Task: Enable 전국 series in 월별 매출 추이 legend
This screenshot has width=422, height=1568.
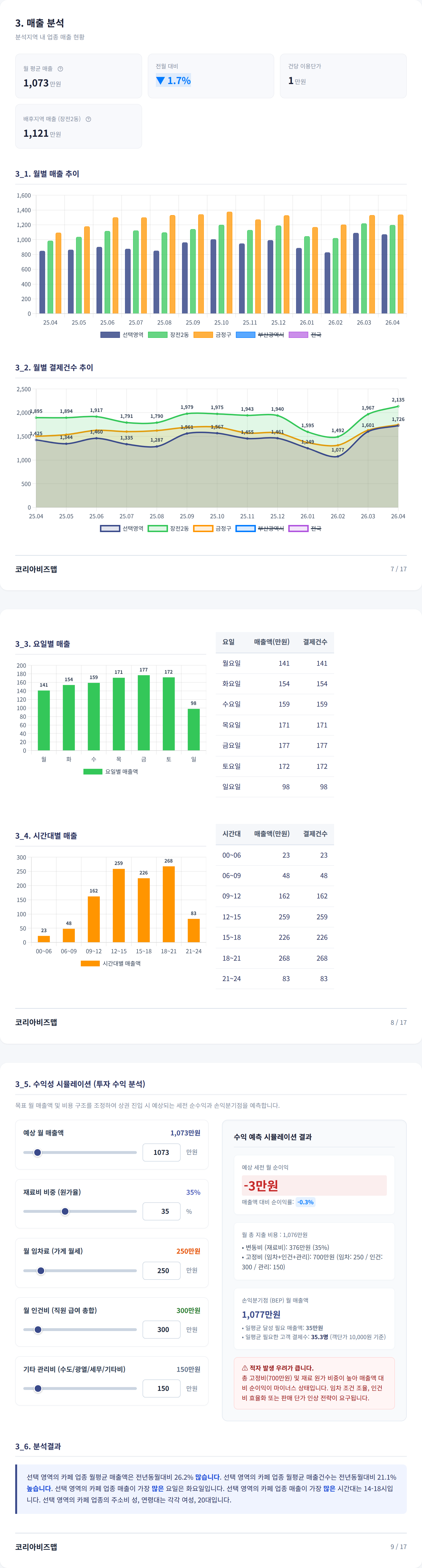Action: point(305,335)
